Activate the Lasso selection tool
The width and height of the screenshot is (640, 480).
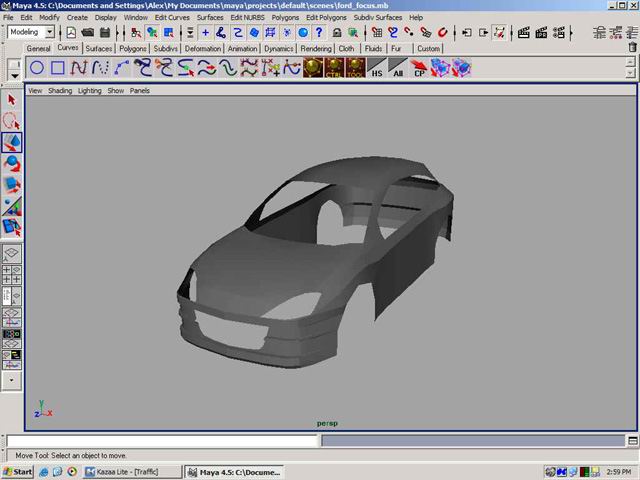click(x=12, y=121)
